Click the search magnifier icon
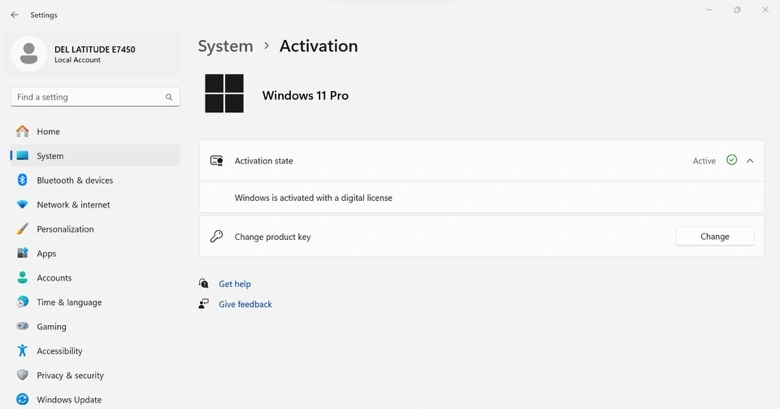This screenshot has width=780, height=409. coord(169,97)
